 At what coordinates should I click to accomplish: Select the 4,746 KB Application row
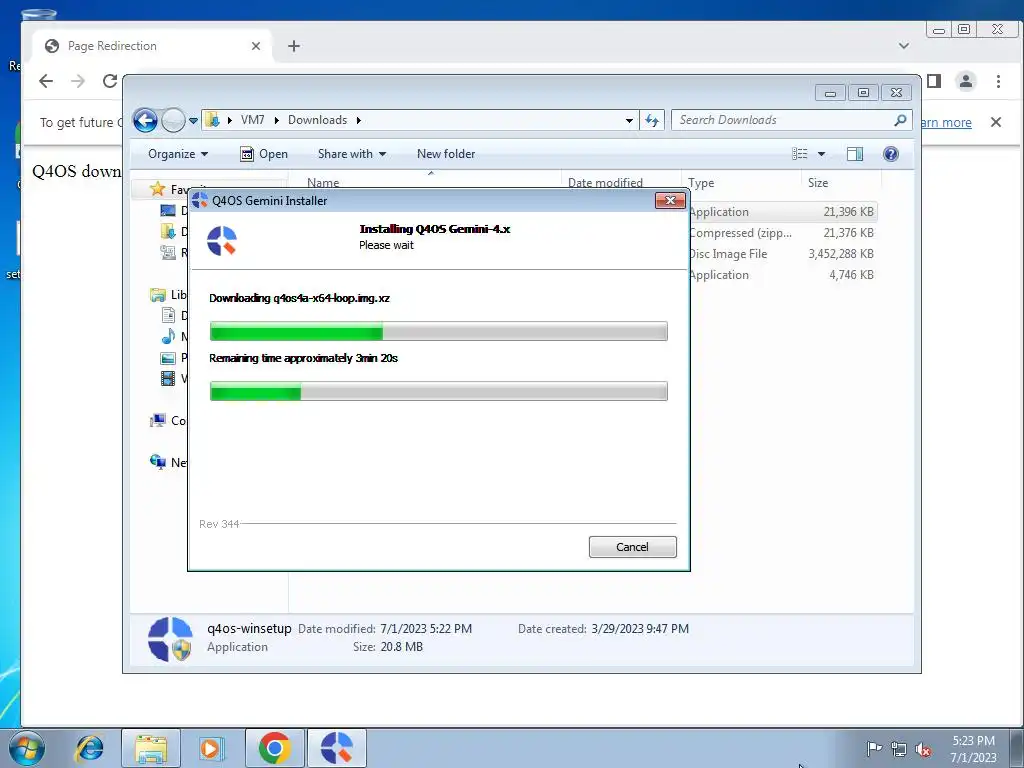(x=782, y=275)
